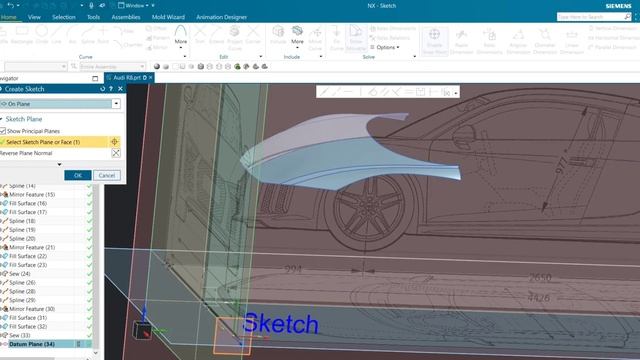Viewport: 640px width, 360px height.
Task: Click the Relax Dimensions command
Action: 393,29
